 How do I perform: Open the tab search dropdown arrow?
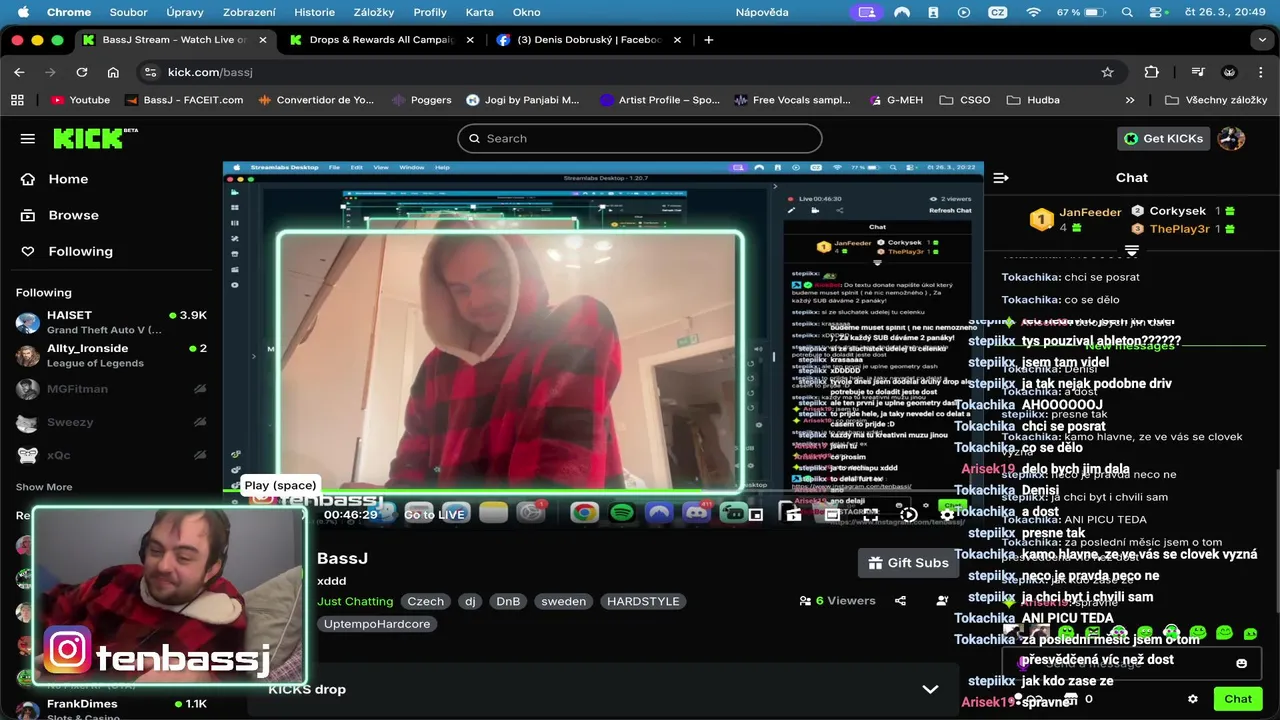click(1262, 40)
